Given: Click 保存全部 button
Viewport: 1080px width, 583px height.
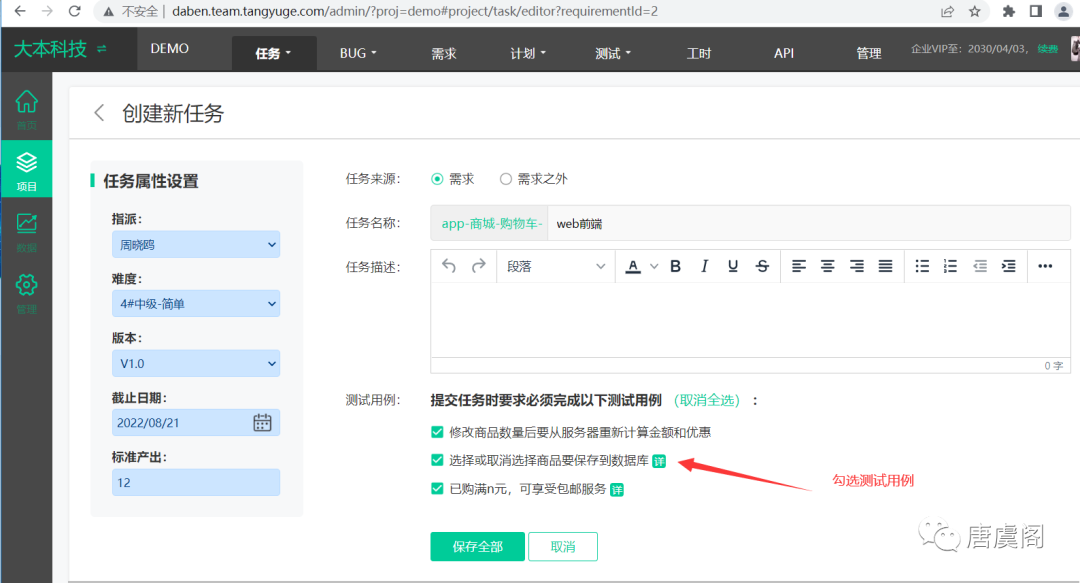Looking at the screenshot, I should [x=477, y=546].
